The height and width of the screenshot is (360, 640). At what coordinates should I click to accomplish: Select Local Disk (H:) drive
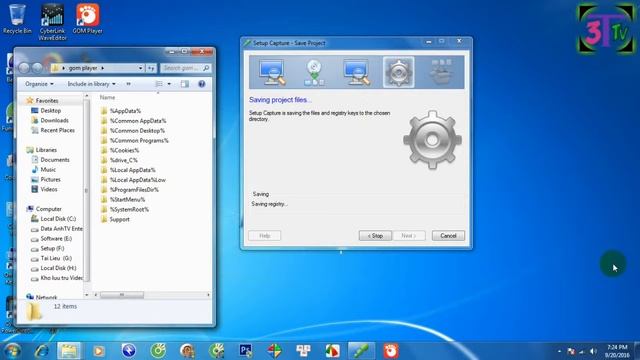[x=58, y=268]
